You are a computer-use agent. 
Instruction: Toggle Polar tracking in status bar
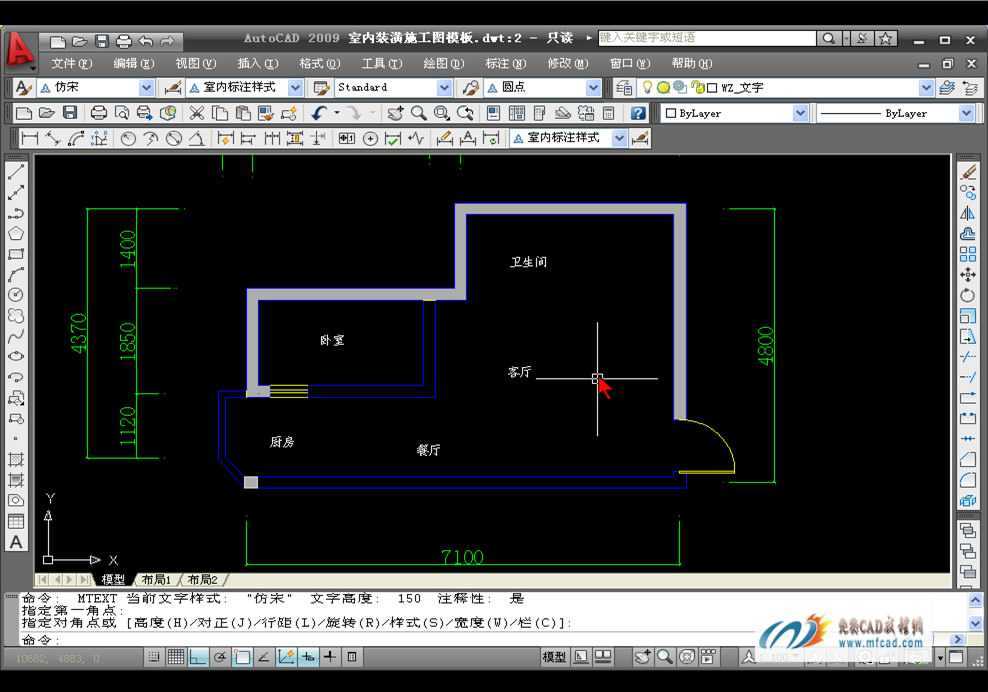pos(220,657)
